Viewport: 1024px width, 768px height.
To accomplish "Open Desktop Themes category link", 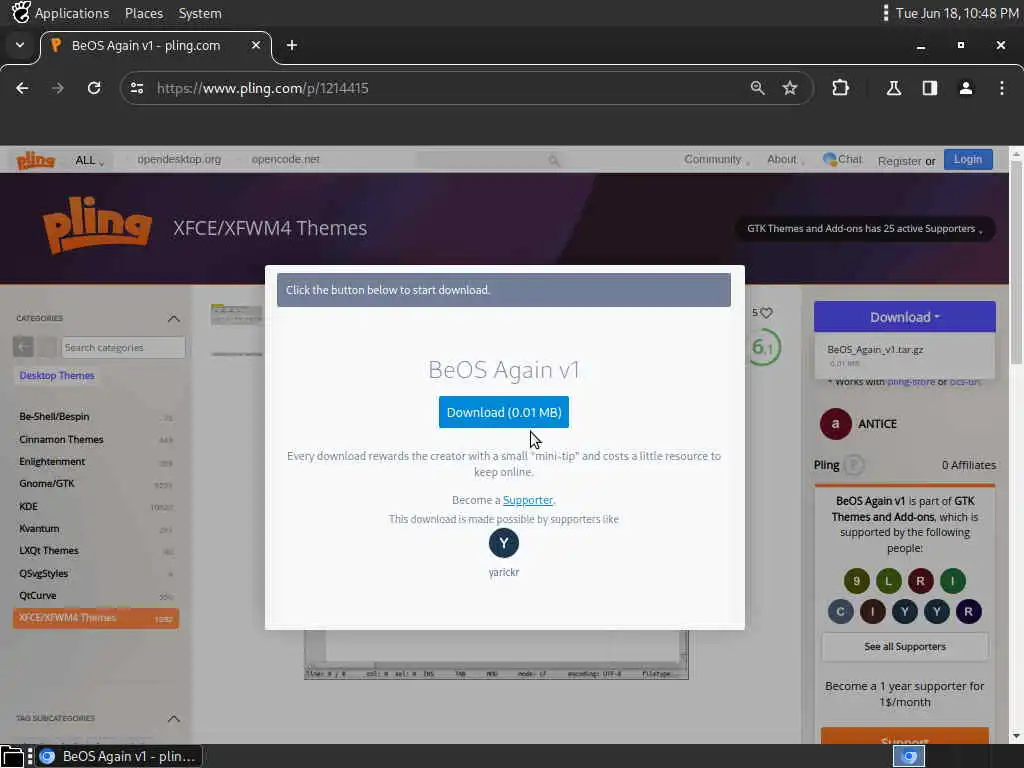I will pos(57,376).
